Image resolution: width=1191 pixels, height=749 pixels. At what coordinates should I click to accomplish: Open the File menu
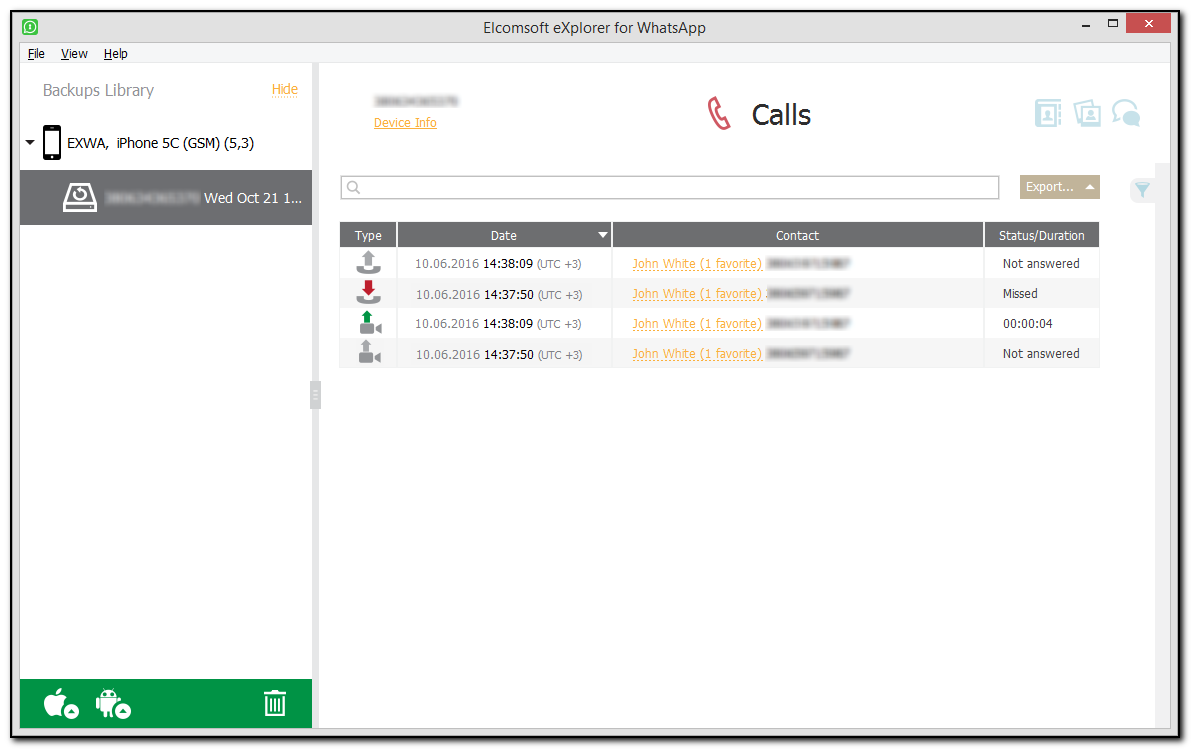(35, 53)
